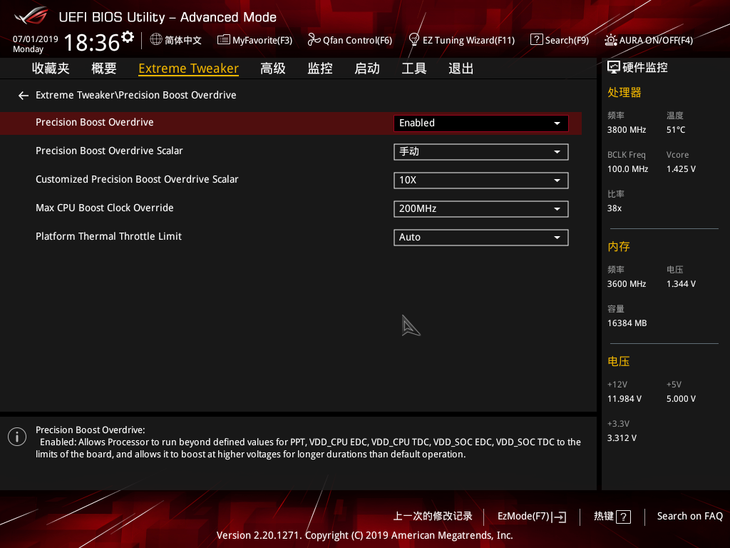Select Platform Thermal Throttle Limit label
Viewport: 730px width, 548px height.
pyautogui.click(x=108, y=236)
